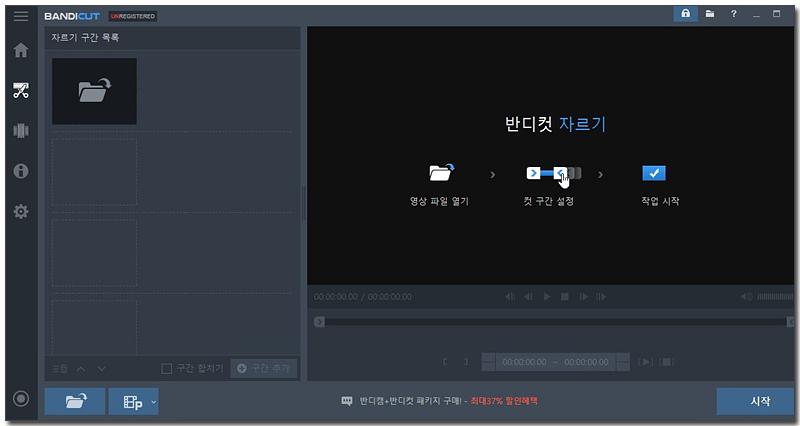Open the hamburger menu at top left
Screen dimensions: 800x426
click(21, 16)
